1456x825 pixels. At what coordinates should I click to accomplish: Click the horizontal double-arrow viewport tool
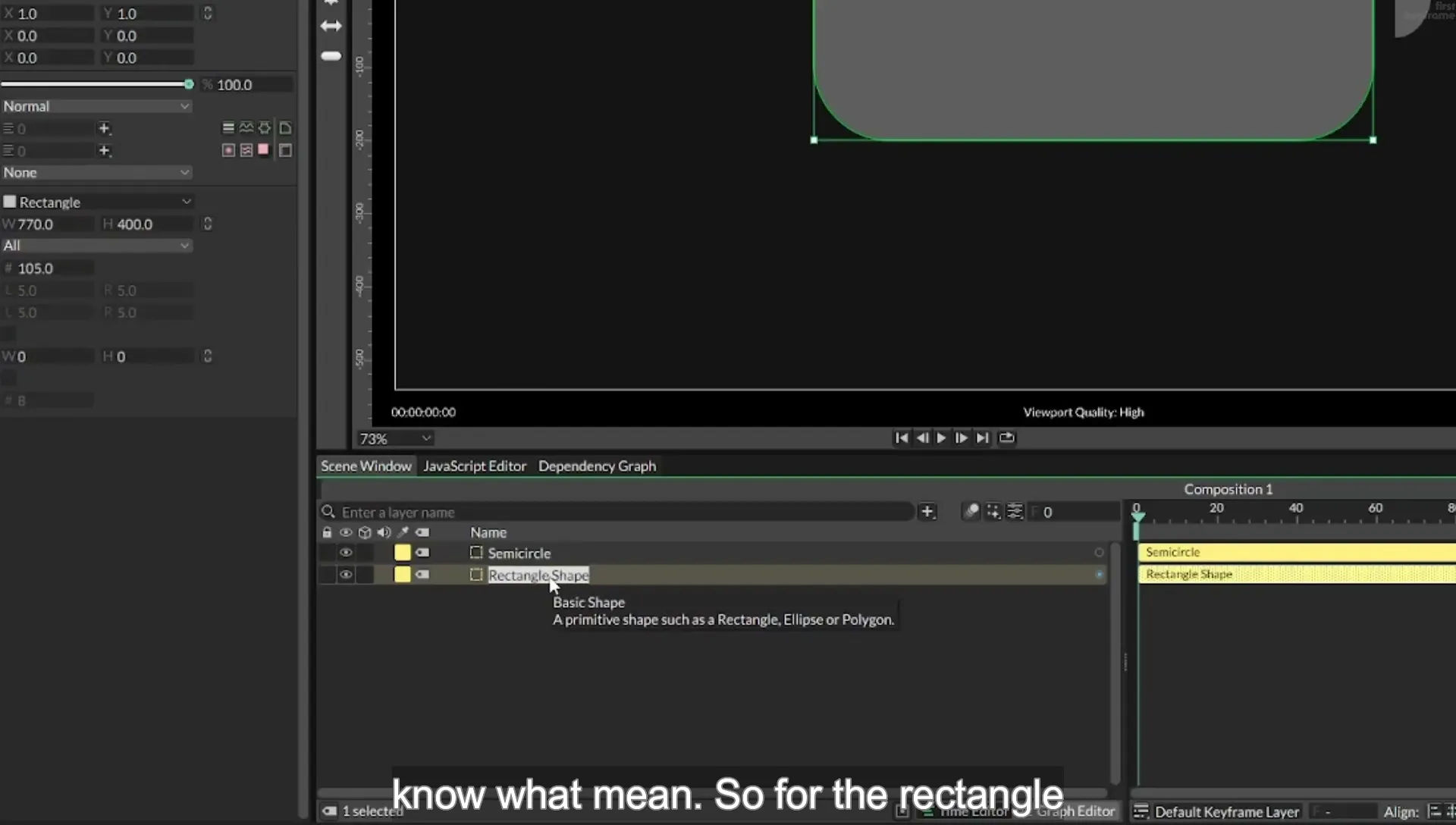[x=331, y=26]
